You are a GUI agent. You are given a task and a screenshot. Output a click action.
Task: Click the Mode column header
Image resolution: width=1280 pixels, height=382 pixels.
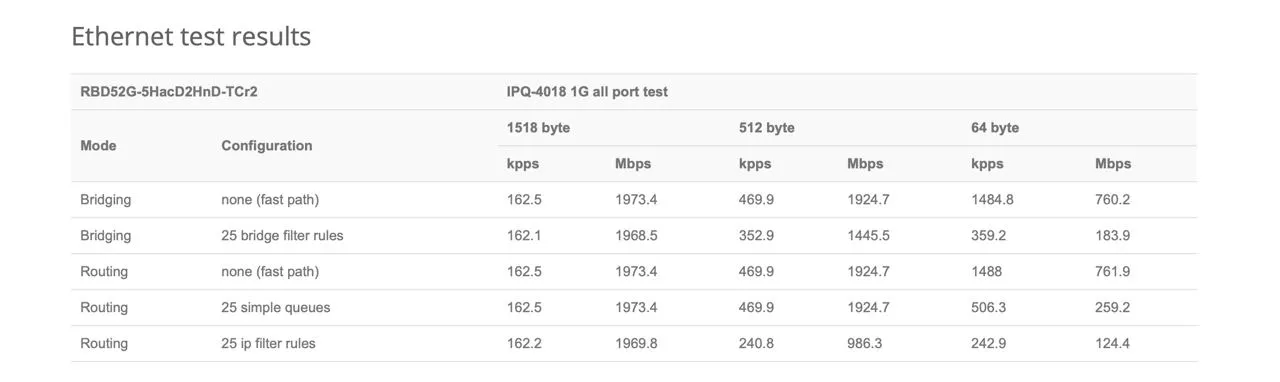pyautogui.click(x=98, y=146)
